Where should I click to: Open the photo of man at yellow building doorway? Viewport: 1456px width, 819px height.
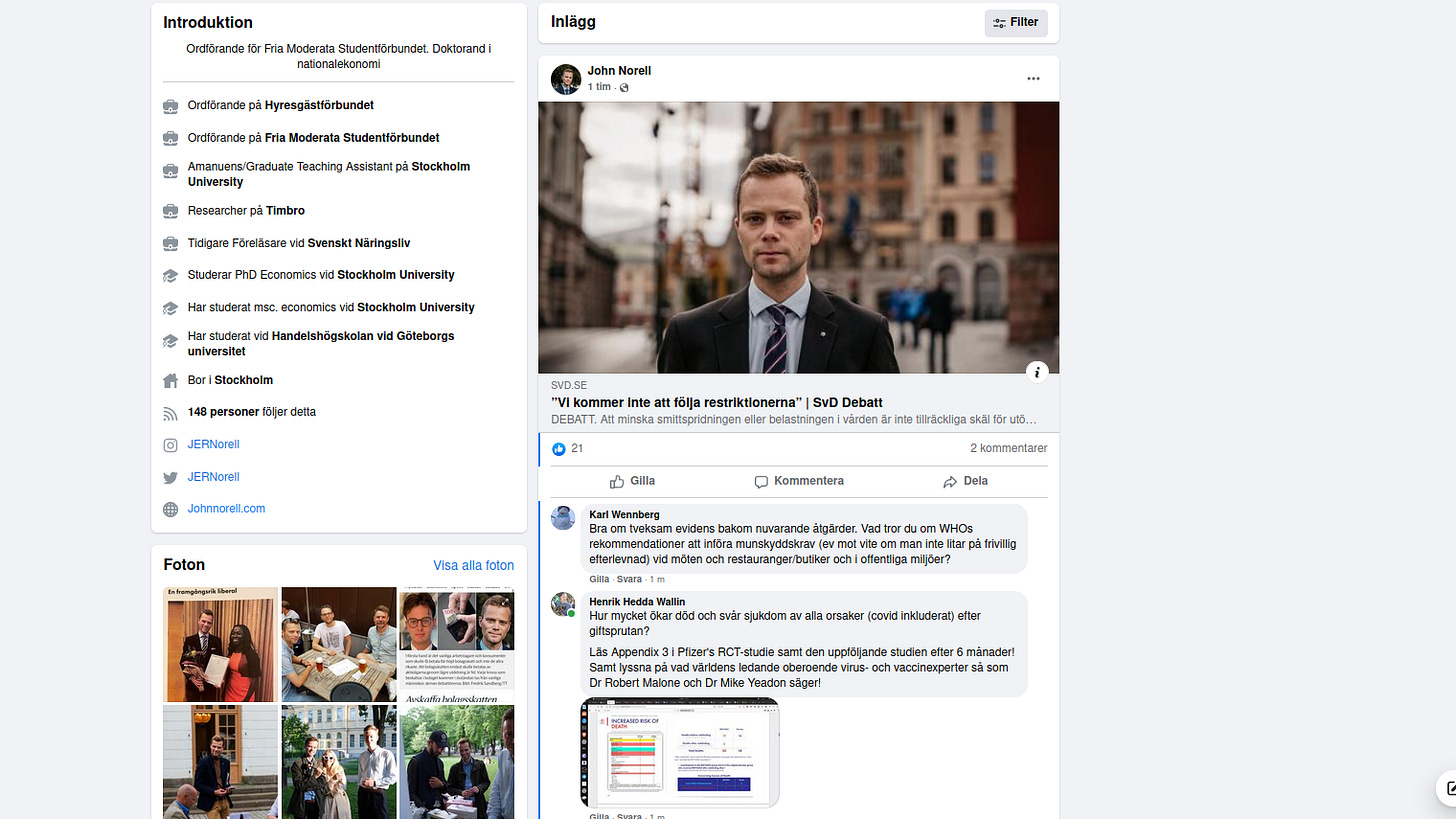tap(221, 762)
